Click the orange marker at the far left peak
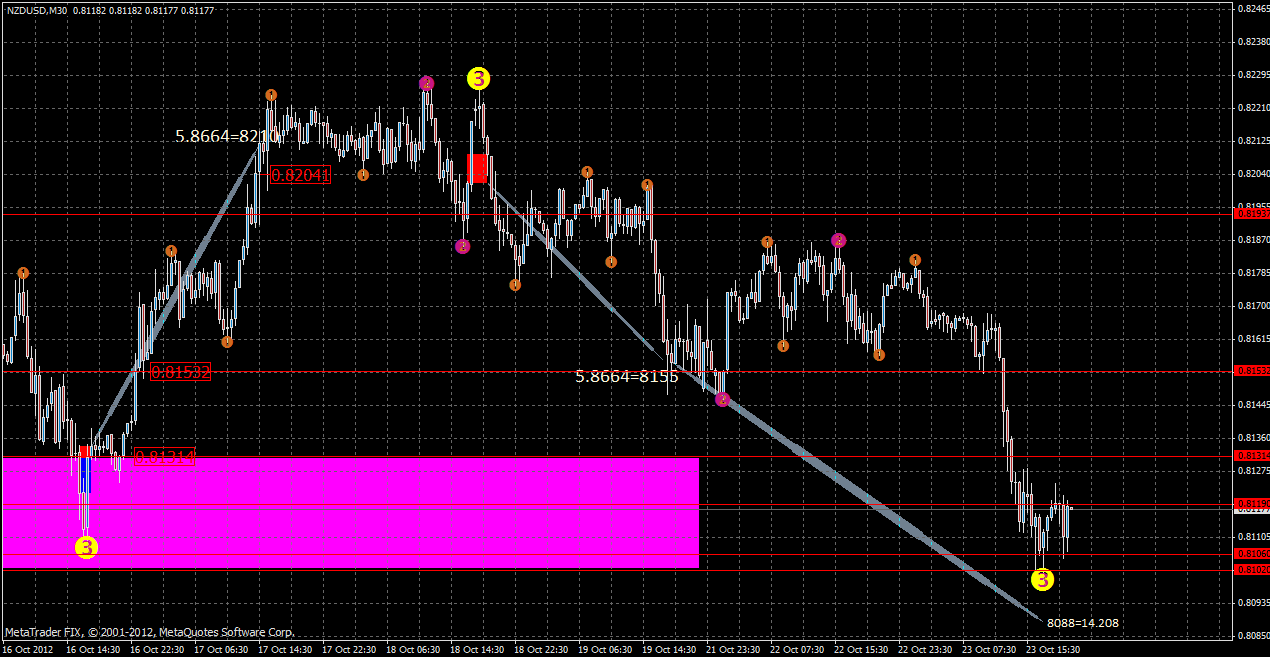Image resolution: width=1270 pixels, height=657 pixels. pyautogui.click(x=22, y=271)
